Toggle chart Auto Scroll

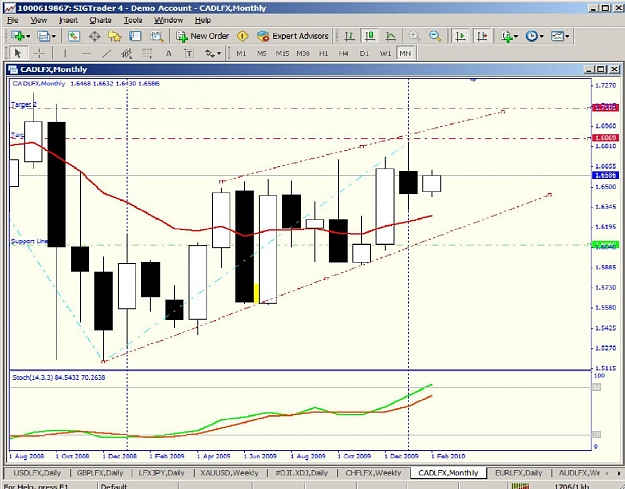461,36
